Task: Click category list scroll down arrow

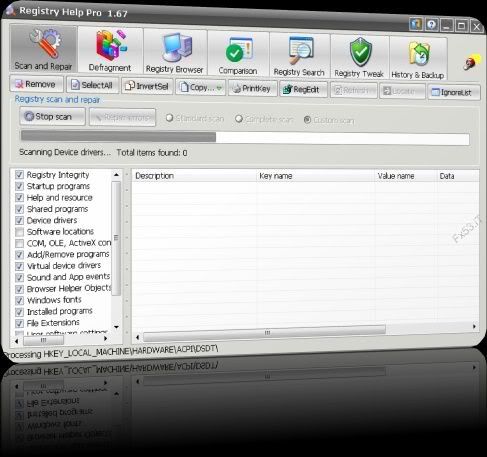Action: point(116,327)
